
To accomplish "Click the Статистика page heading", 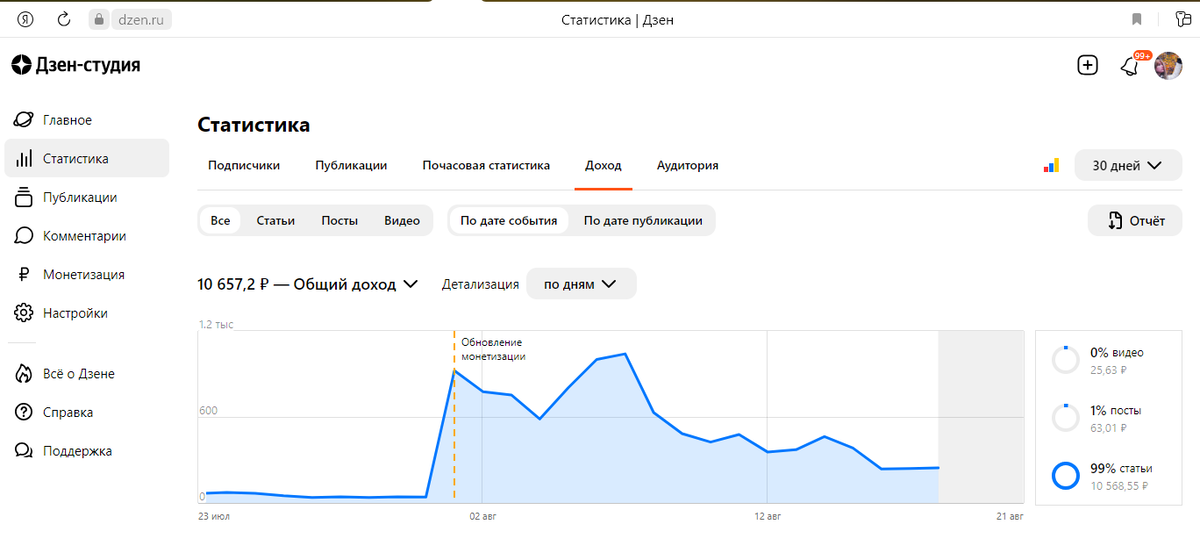I will [254, 125].
